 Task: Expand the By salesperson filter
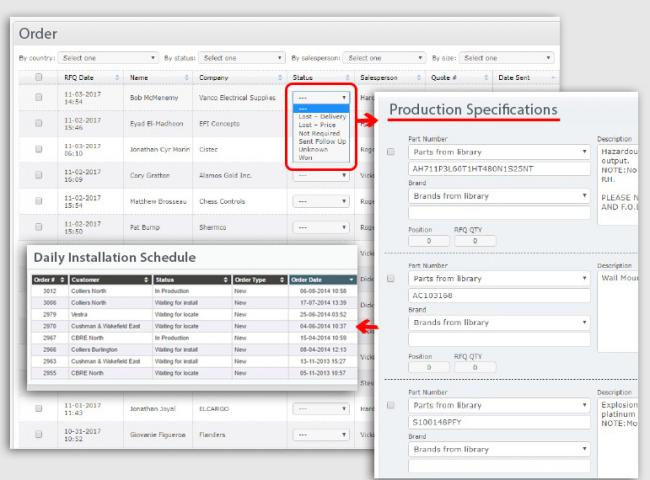pos(384,58)
